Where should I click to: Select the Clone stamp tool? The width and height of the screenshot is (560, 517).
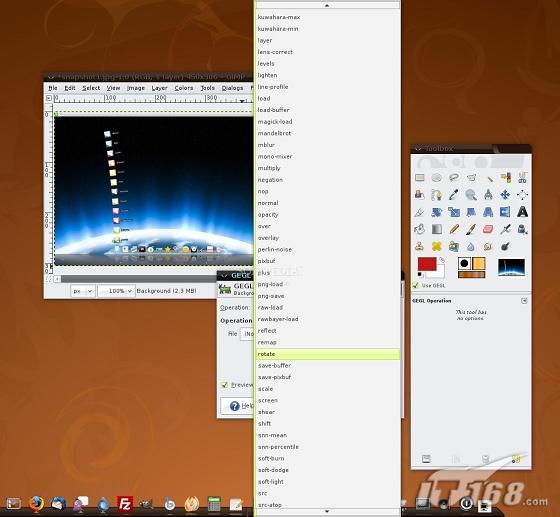[420, 246]
